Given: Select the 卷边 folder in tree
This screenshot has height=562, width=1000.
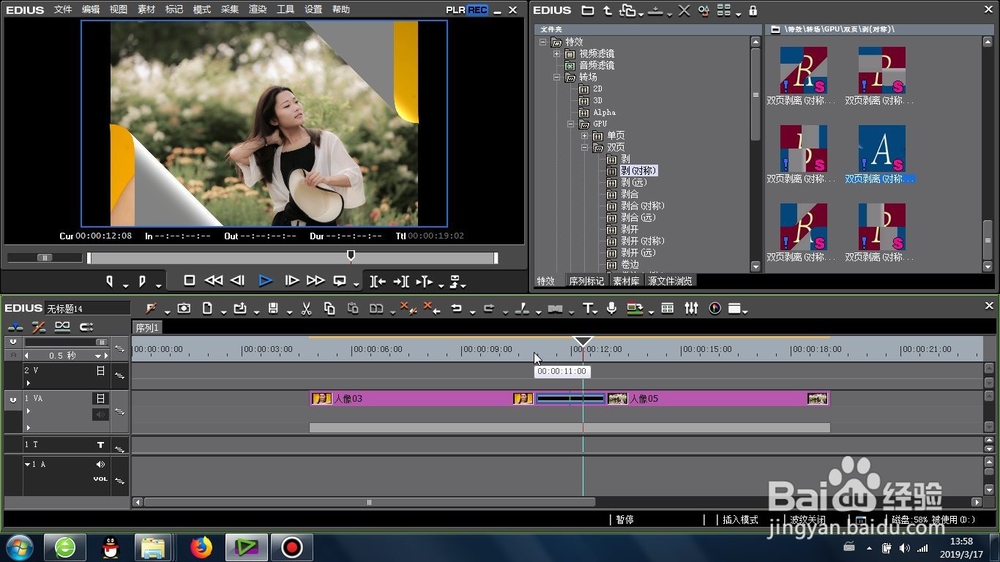Looking at the screenshot, I should coord(629,264).
